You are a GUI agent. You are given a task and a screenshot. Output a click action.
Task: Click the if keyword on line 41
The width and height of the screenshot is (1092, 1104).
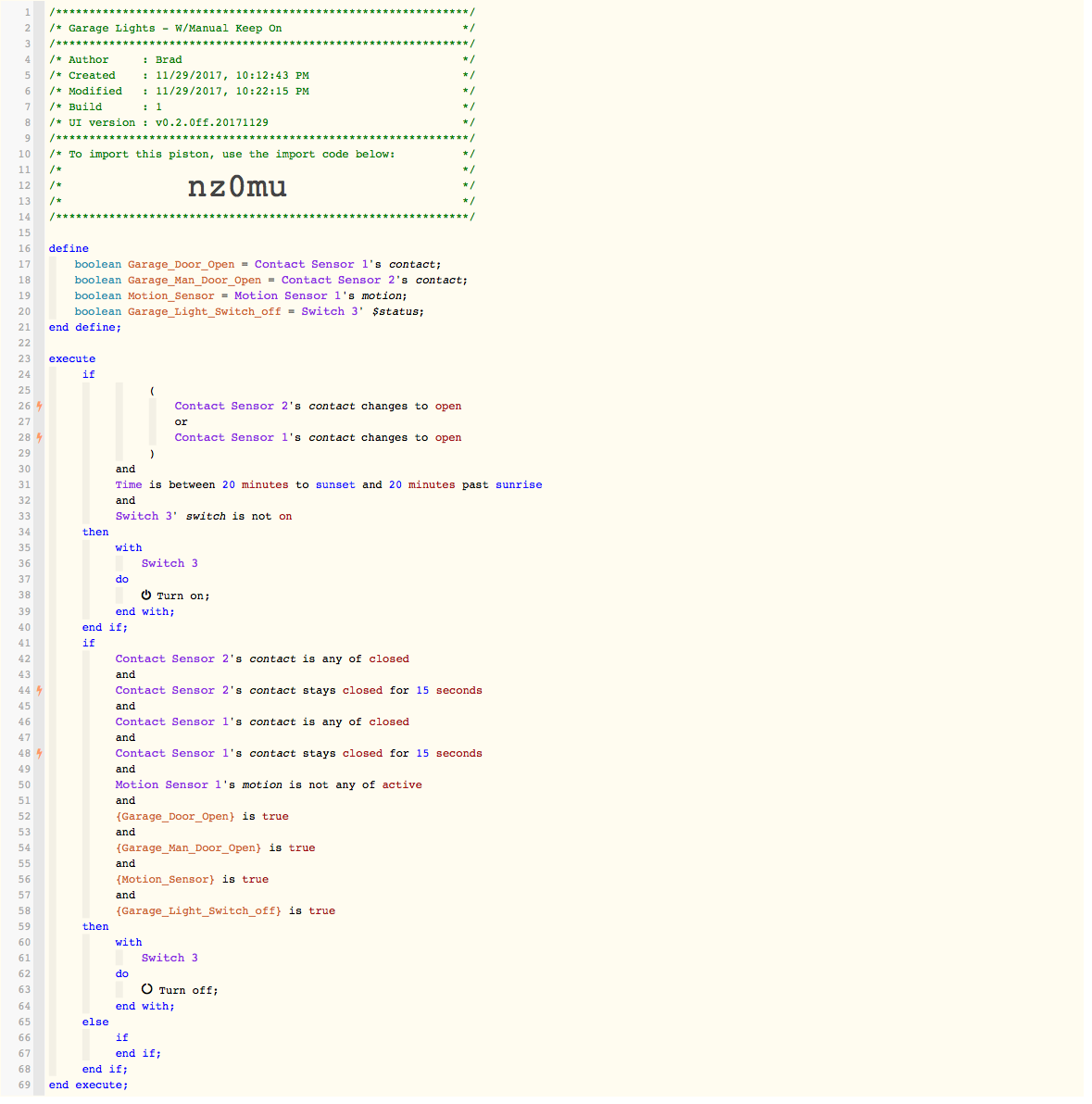click(x=89, y=643)
